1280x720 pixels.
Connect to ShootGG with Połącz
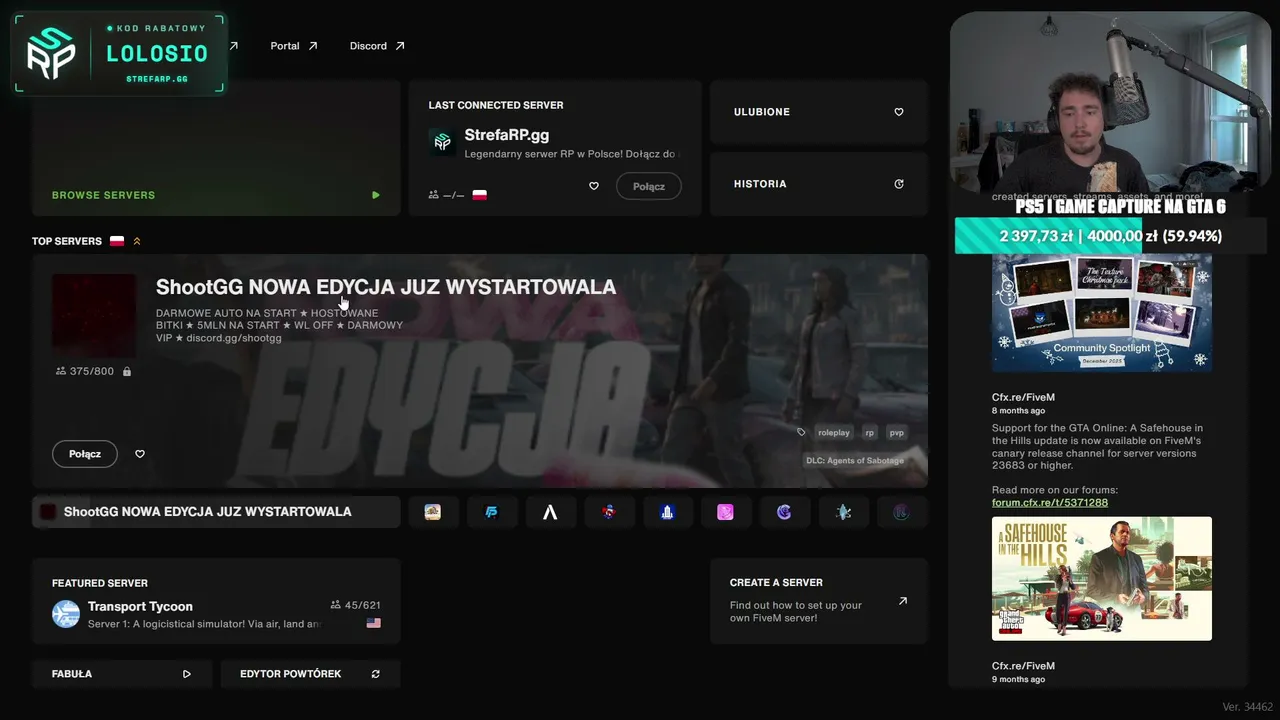click(85, 454)
